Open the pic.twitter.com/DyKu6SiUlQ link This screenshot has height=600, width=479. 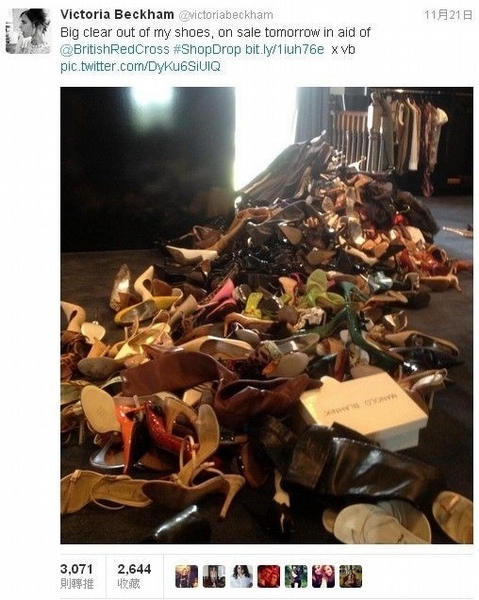pos(140,67)
